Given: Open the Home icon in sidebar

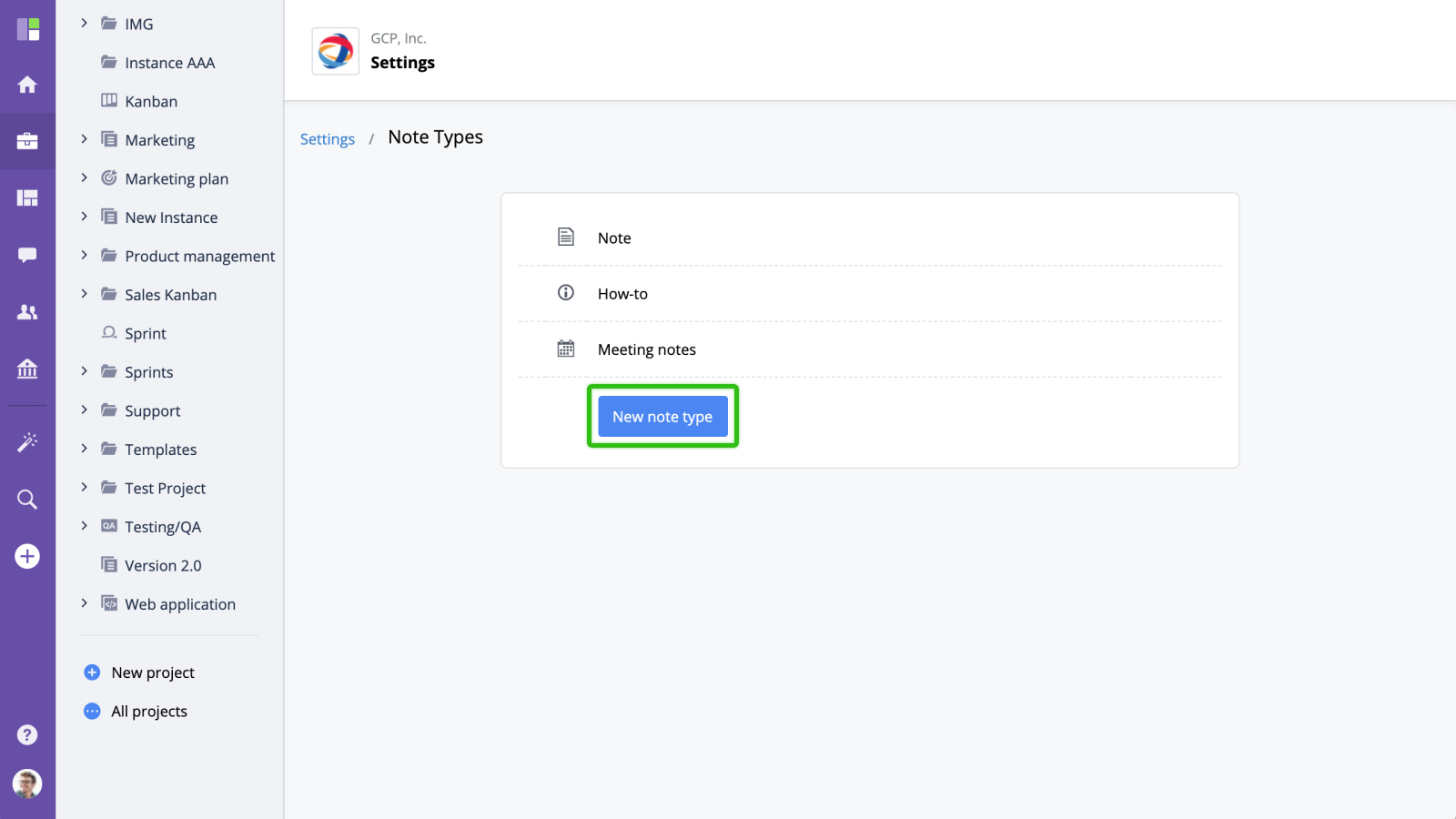Looking at the screenshot, I should 27,85.
